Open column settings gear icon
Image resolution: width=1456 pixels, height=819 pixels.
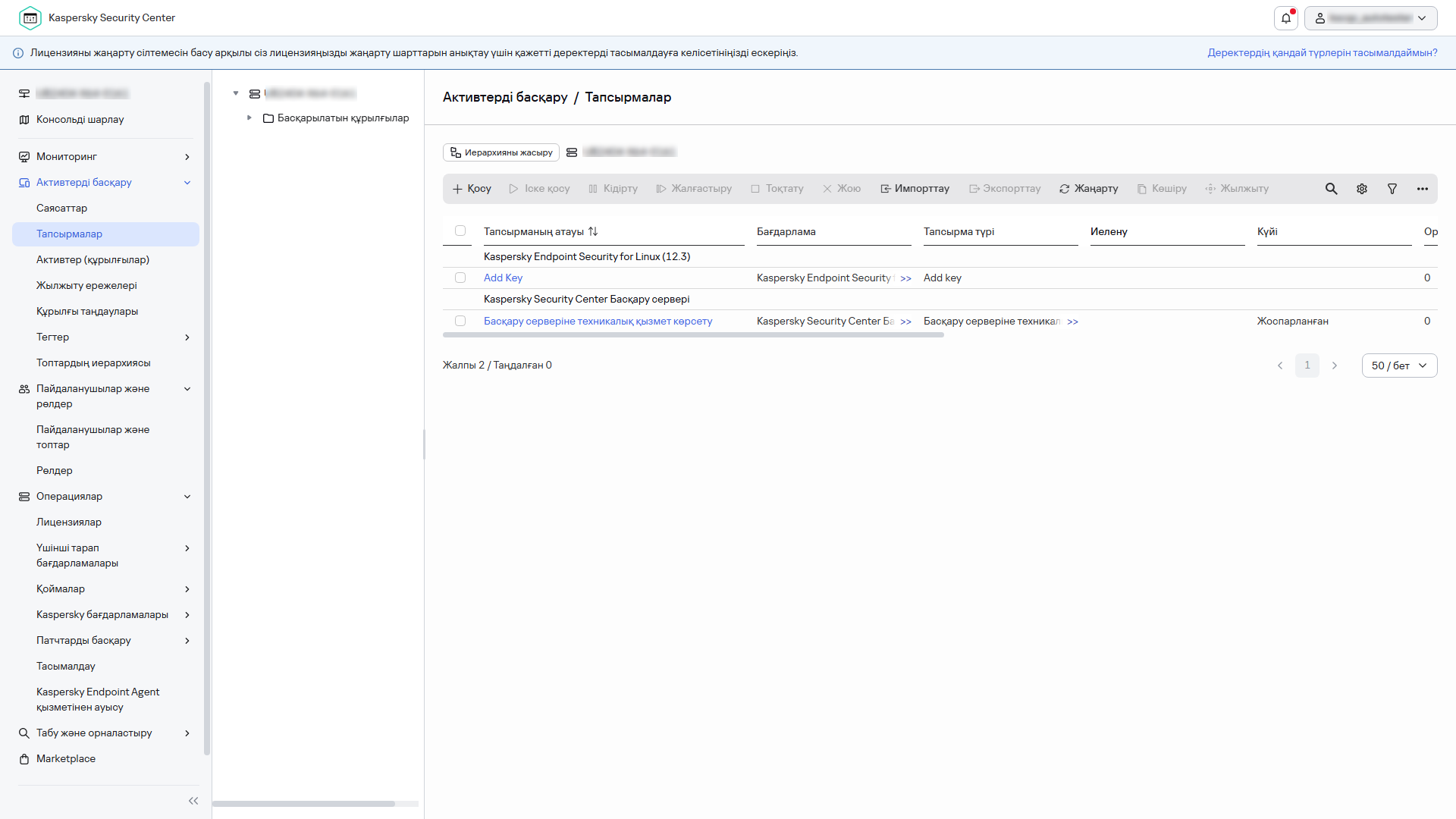point(1362,189)
